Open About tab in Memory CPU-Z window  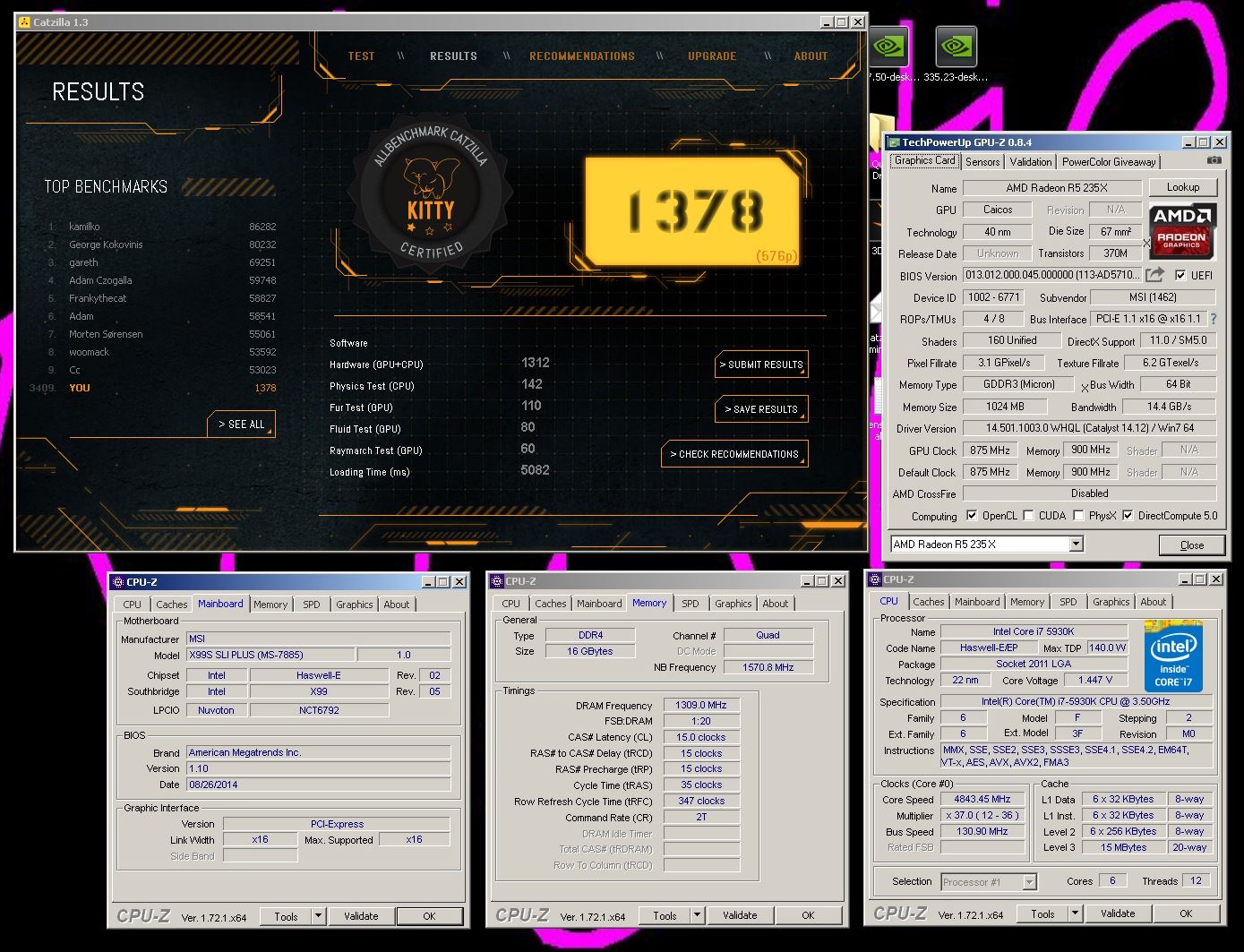(x=776, y=604)
